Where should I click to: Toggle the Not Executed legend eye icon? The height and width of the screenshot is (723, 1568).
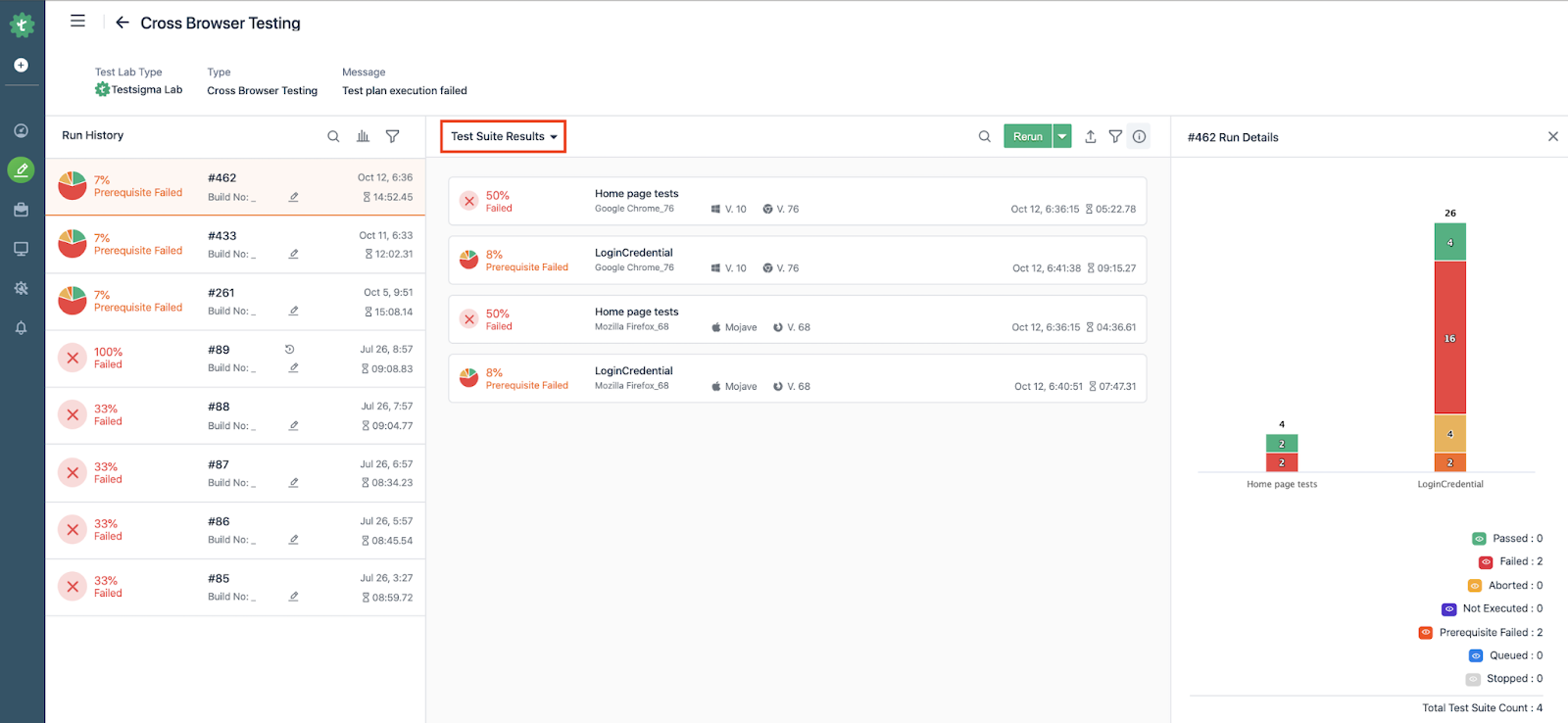[x=1449, y=608]
